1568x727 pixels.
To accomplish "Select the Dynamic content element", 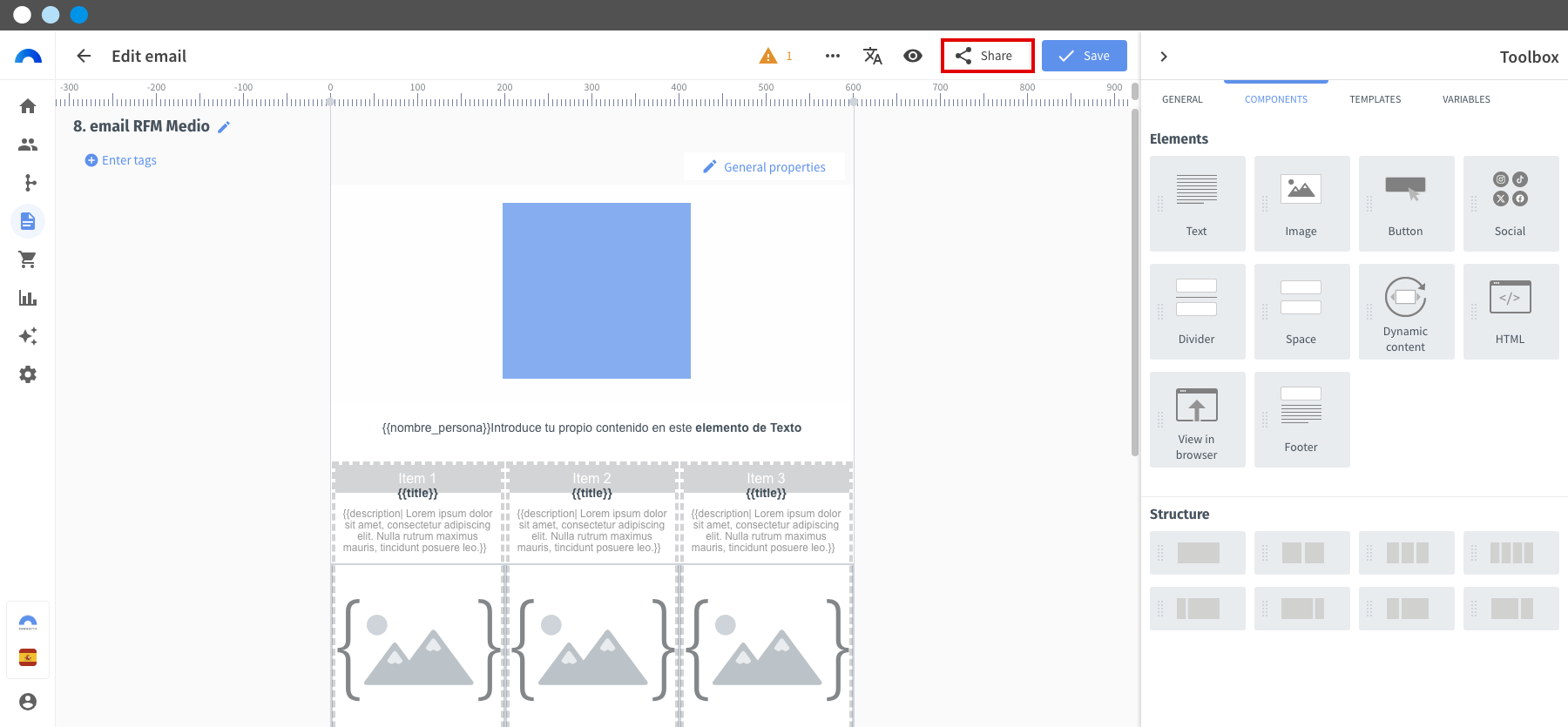I will (x=1406, y=312).
